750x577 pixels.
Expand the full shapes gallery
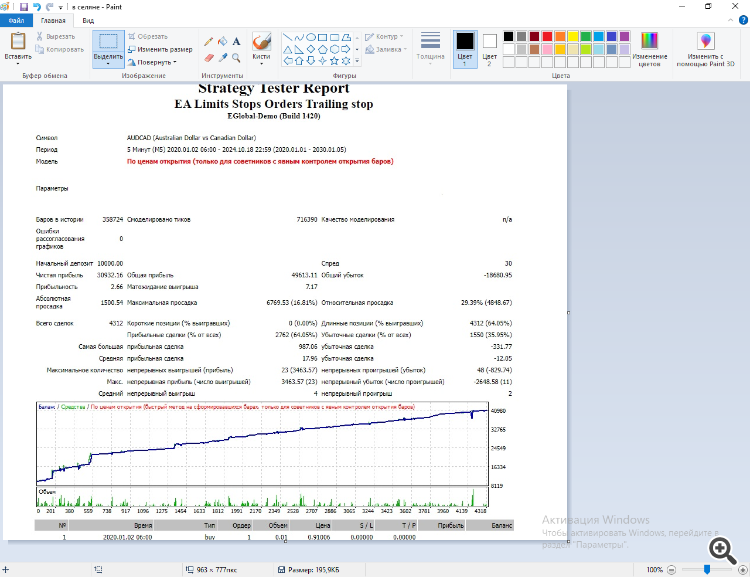click(x=357, y=61)
